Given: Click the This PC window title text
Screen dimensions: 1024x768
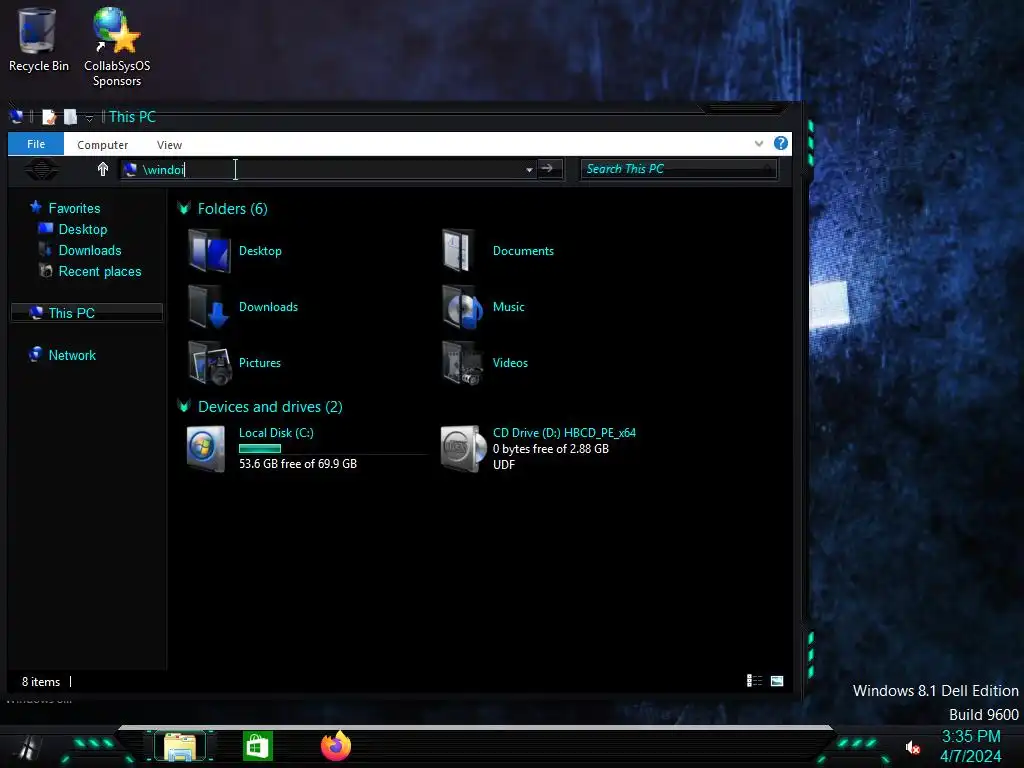Looking at the screenshot, I should [x=133, y=117].
